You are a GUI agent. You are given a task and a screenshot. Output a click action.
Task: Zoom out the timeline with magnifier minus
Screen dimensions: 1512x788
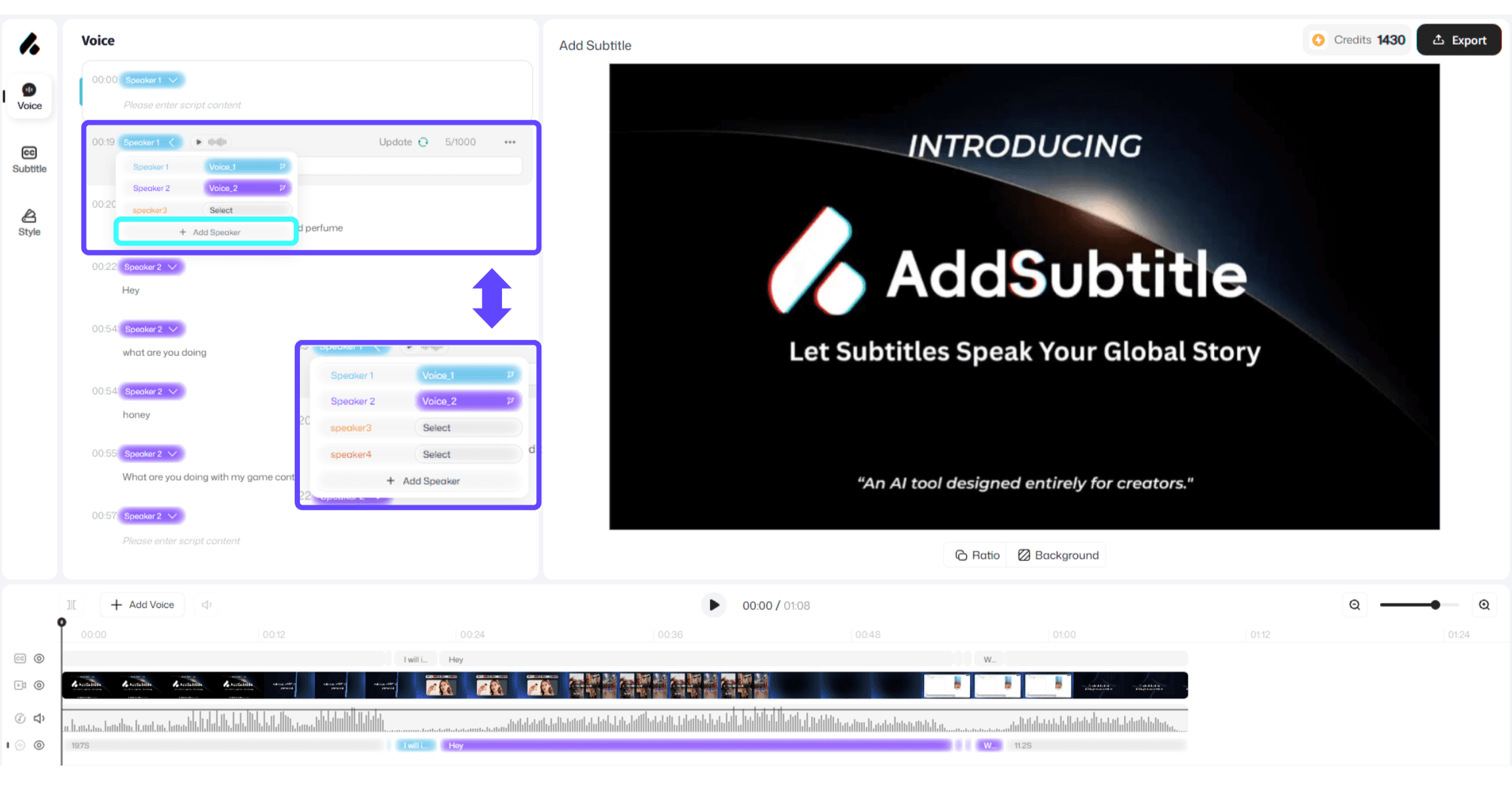1354,605
